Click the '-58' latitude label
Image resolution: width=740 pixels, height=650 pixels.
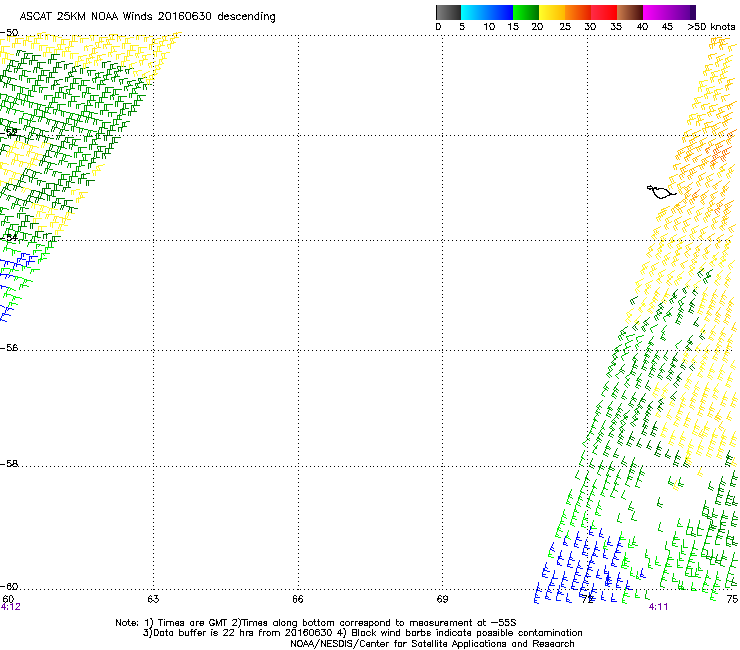tap(9, 464)
